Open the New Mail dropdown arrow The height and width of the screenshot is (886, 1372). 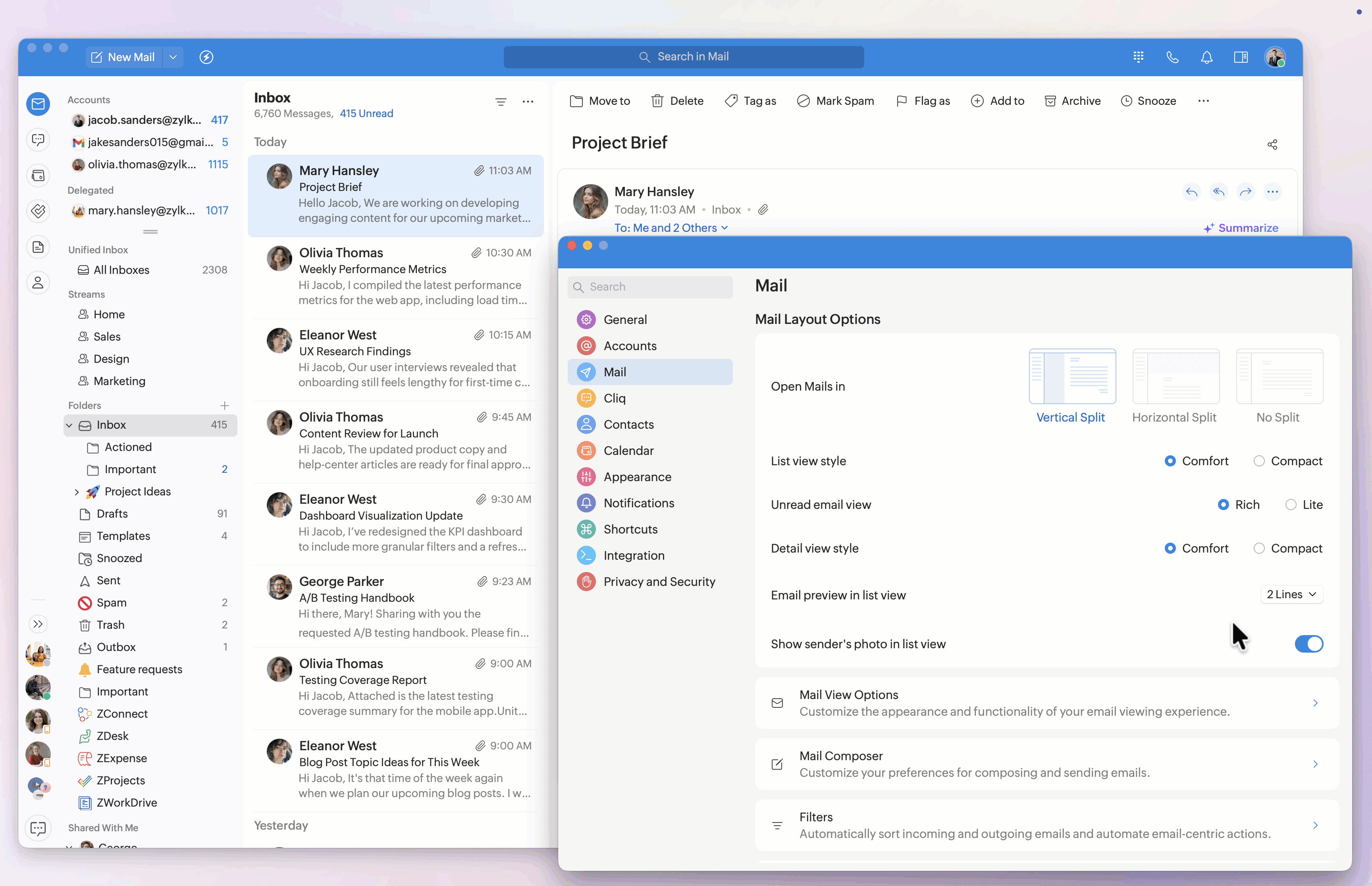tap(173, 57)
